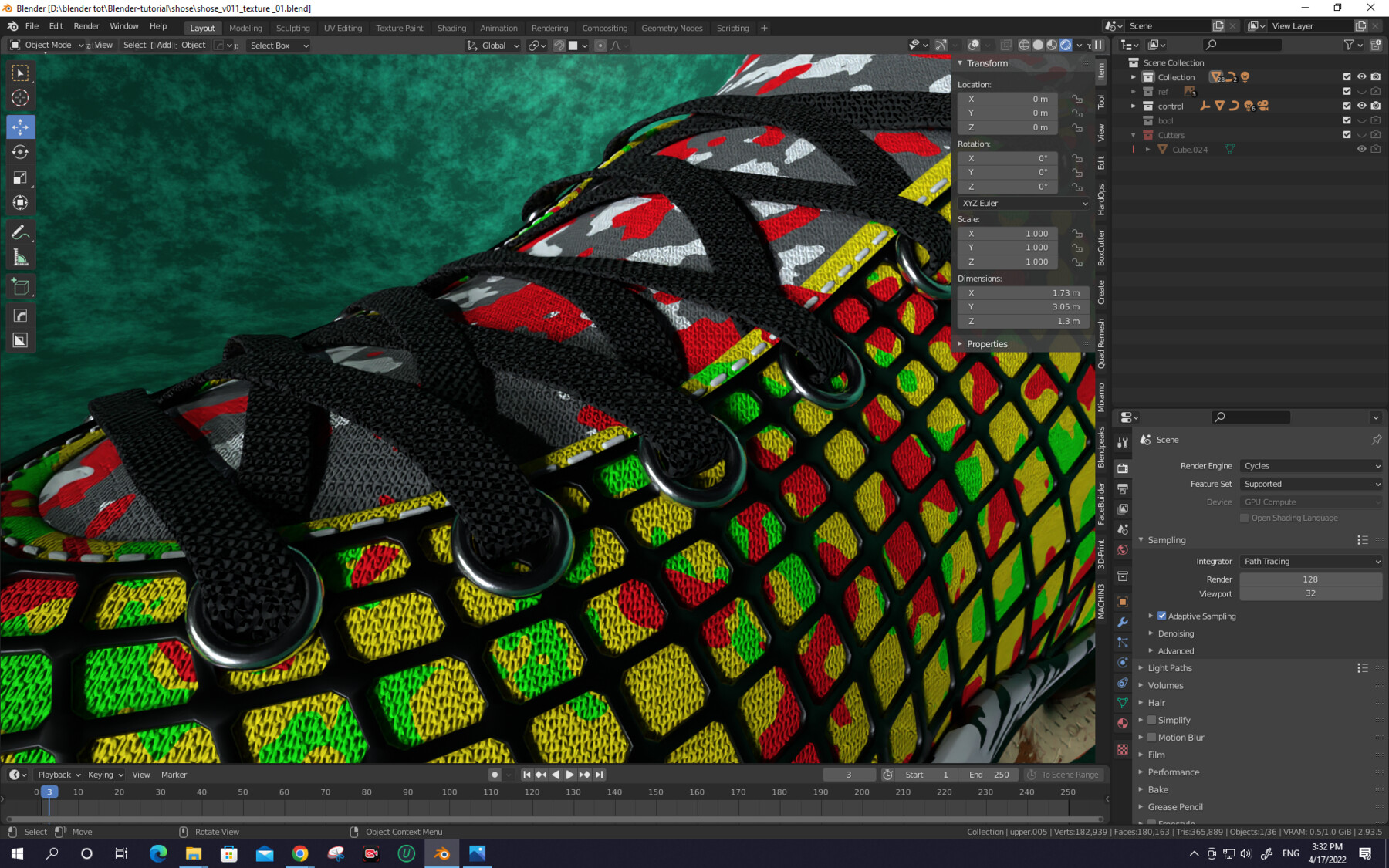Activate the Measure tool
The image size is (1389, 868).
pos(19,257)
